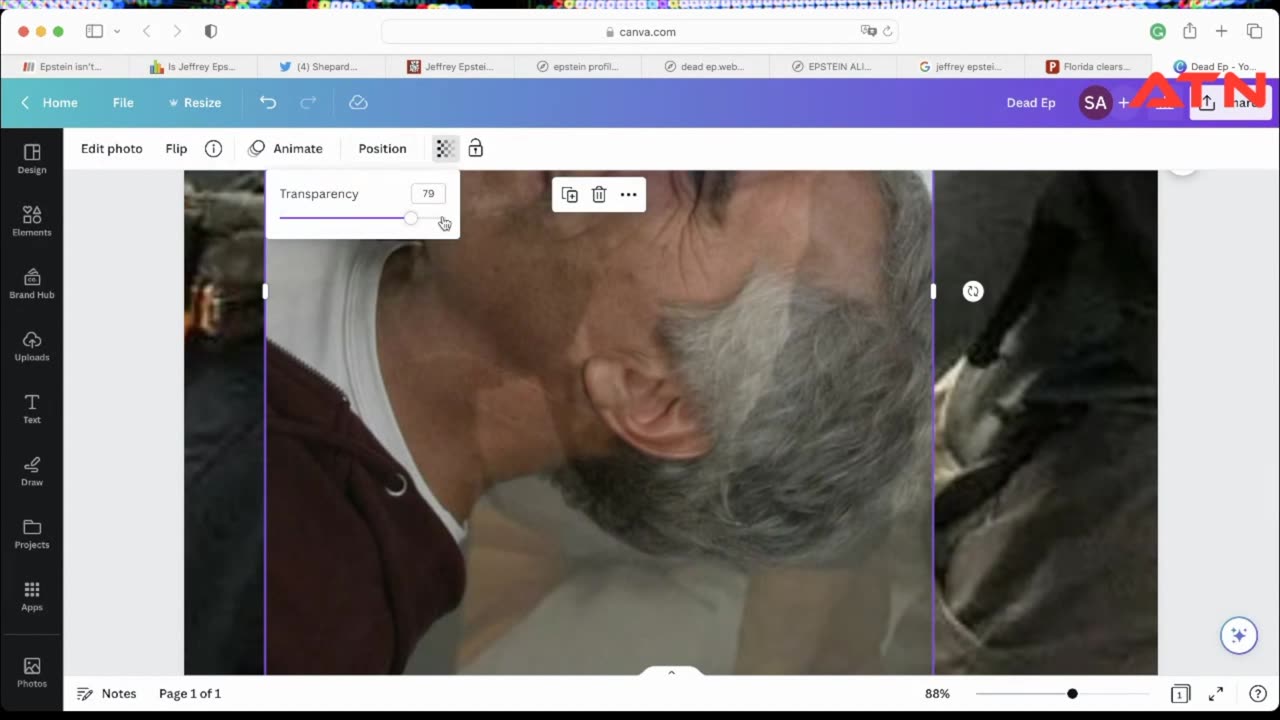1280x720 pixels.
Task: Click the Safari privacy shield icon
Action: point(210,31)
